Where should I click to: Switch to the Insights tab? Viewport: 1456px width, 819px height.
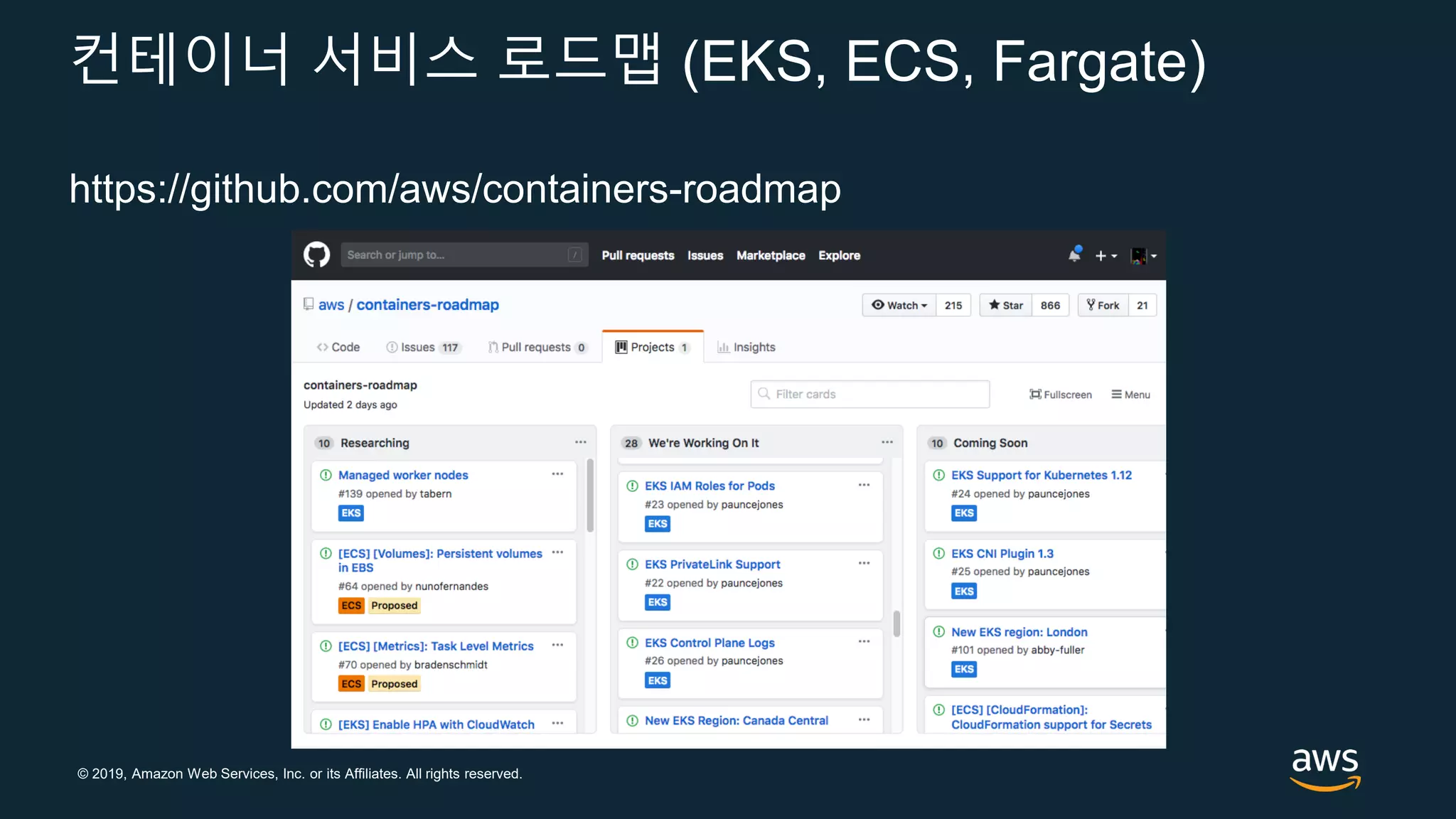(746, 347)
